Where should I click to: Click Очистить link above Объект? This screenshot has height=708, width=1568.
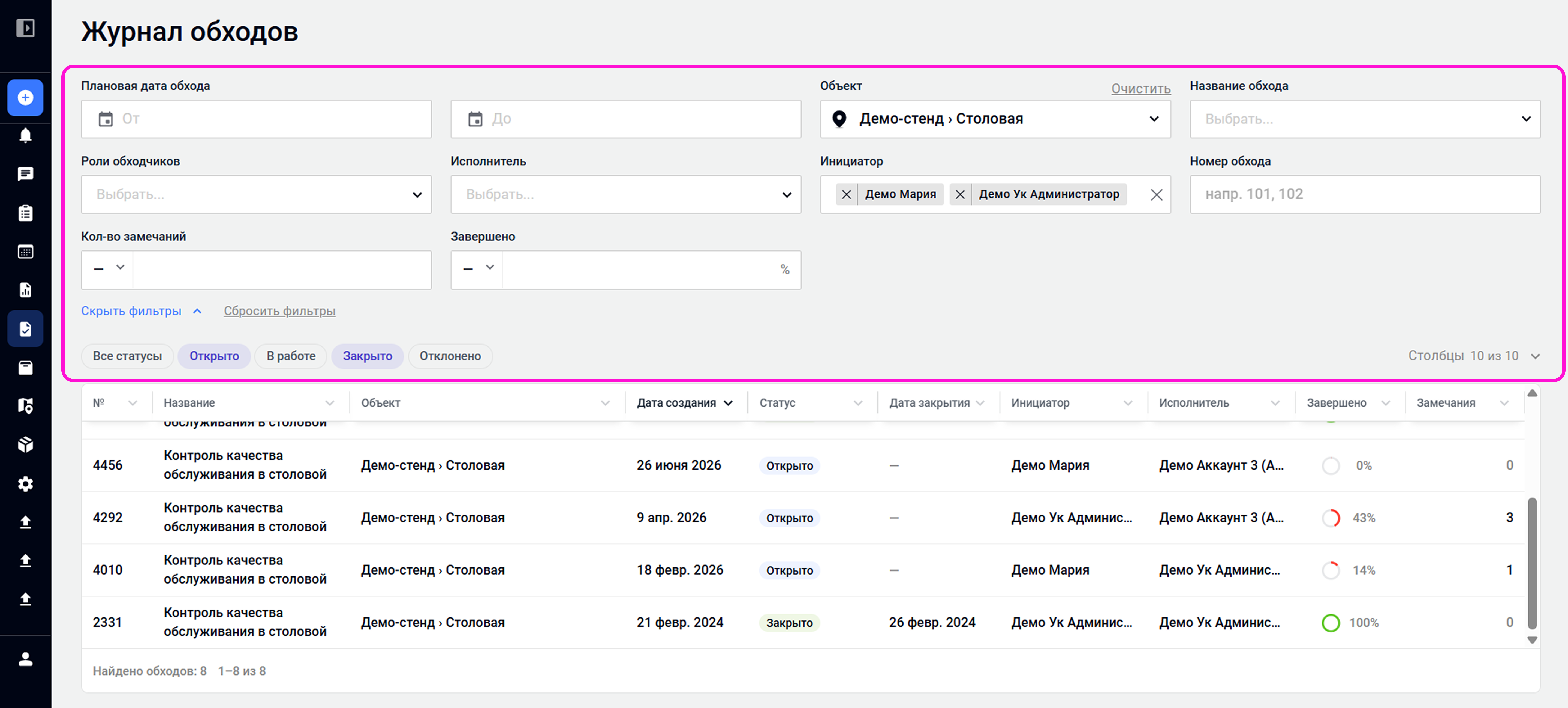pos(1141,89)
